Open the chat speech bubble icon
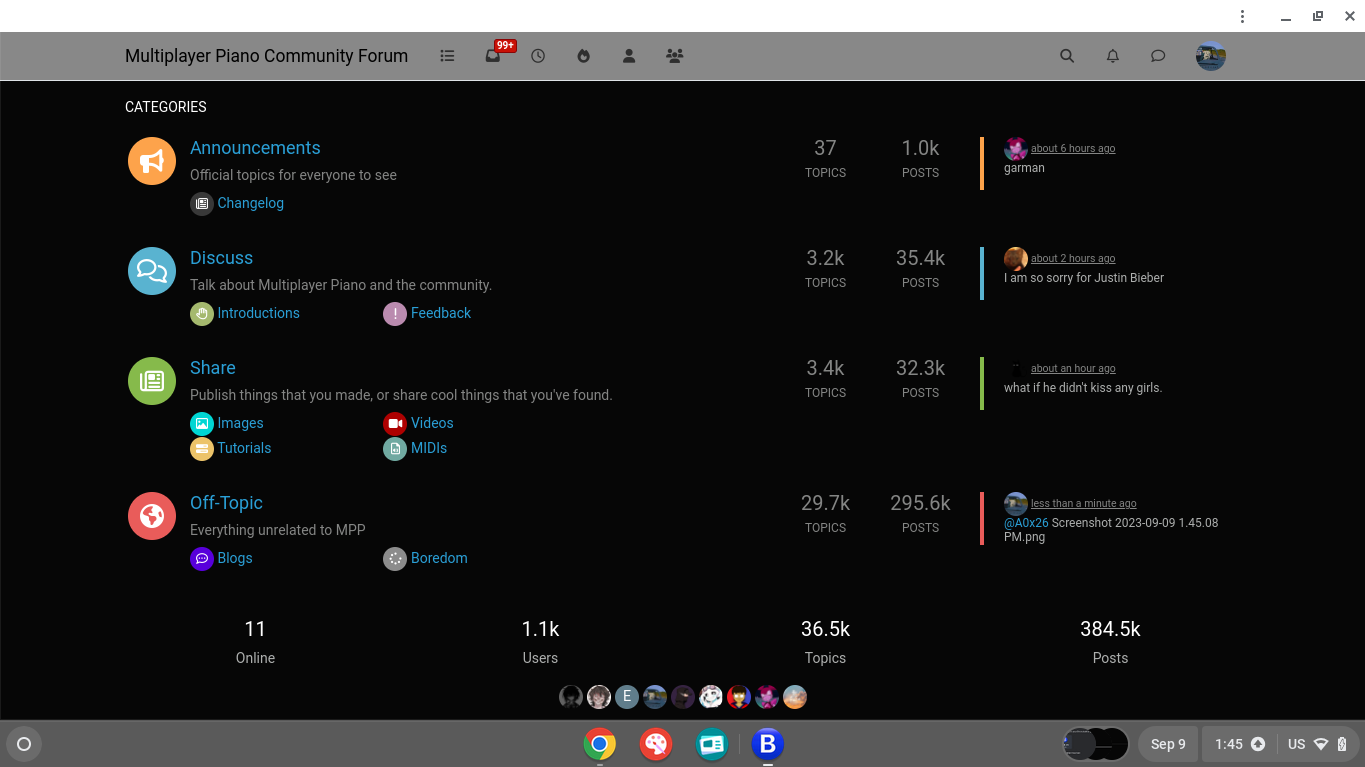The width and height of the screenshot is (1365, 767). [1158, 56]
